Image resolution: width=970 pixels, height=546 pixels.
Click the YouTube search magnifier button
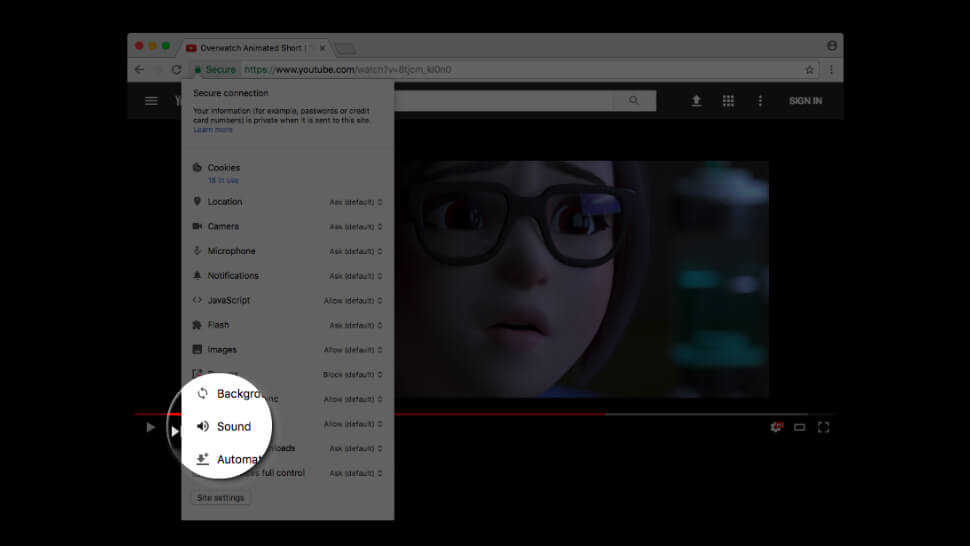[633, 100]
